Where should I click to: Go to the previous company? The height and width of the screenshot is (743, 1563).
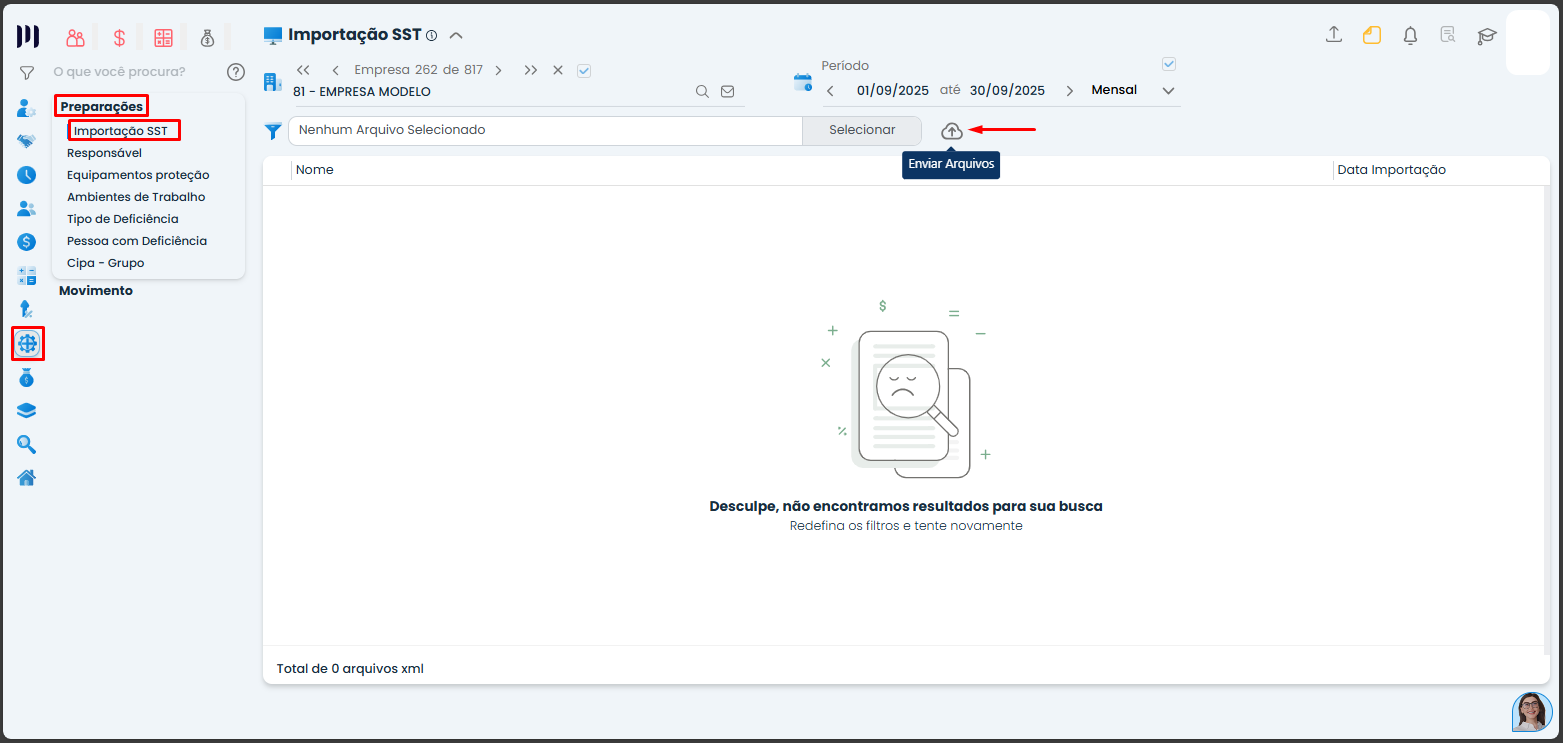pos(335,70)
